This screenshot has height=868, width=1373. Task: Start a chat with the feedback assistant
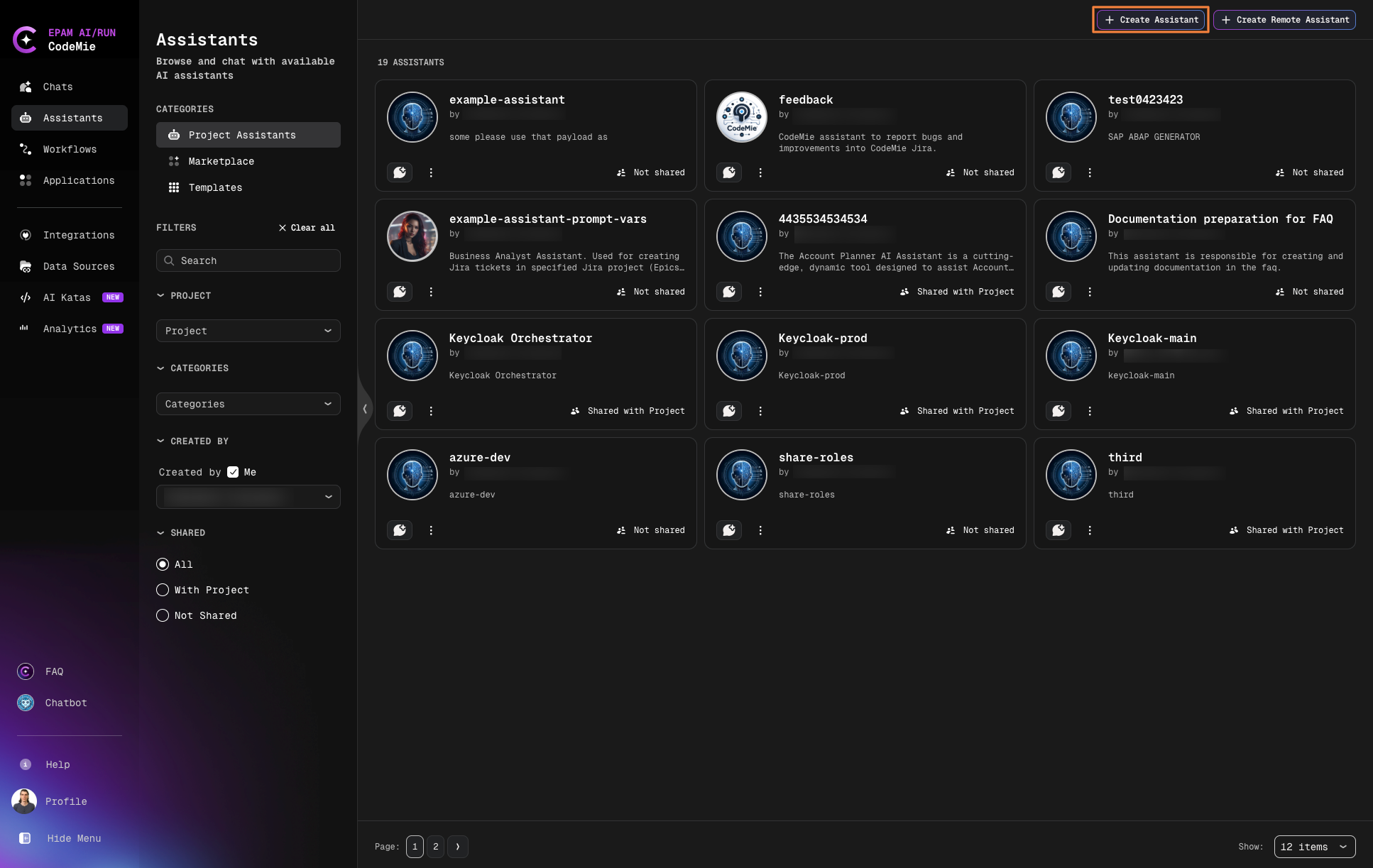pyautogui.click(x=729, y=172)
